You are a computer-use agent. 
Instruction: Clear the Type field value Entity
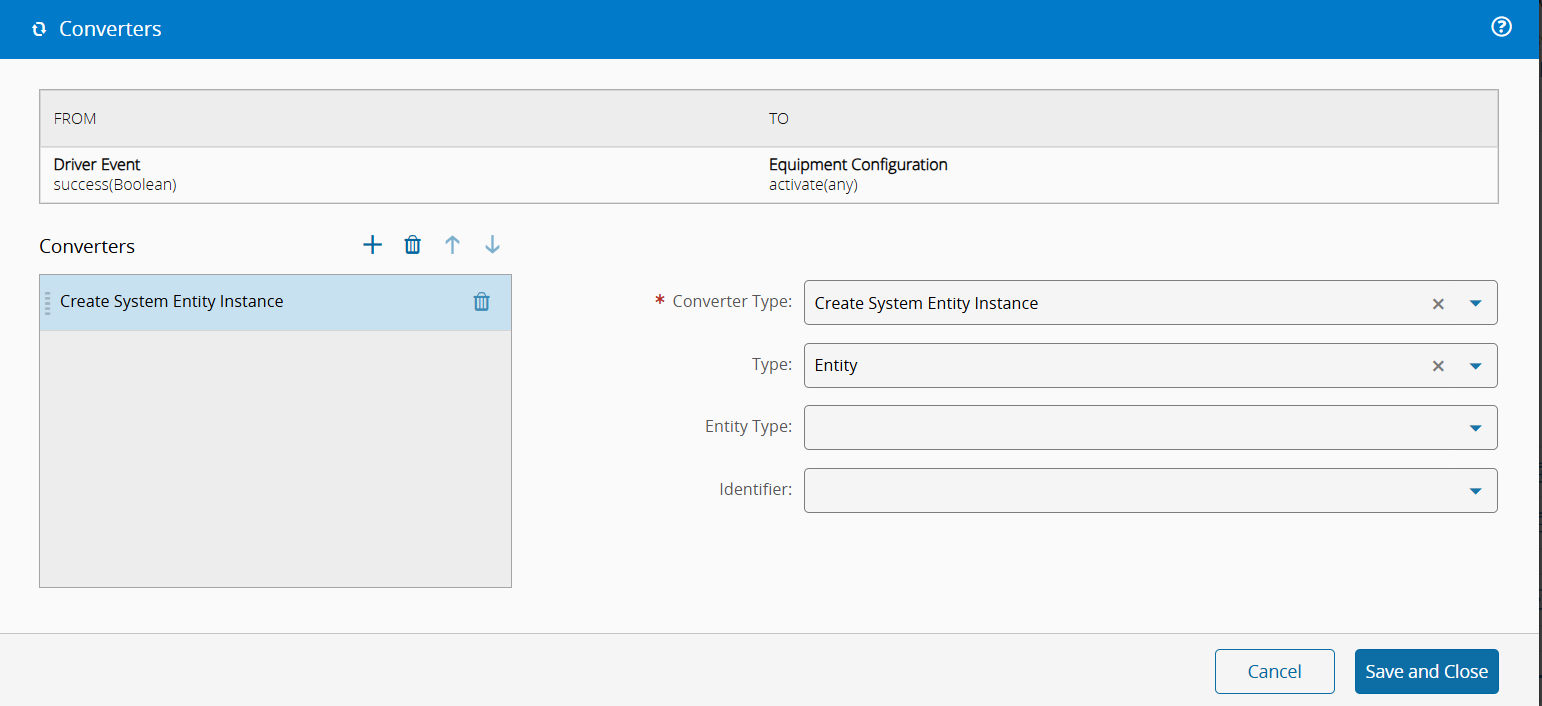(1438, 366)
